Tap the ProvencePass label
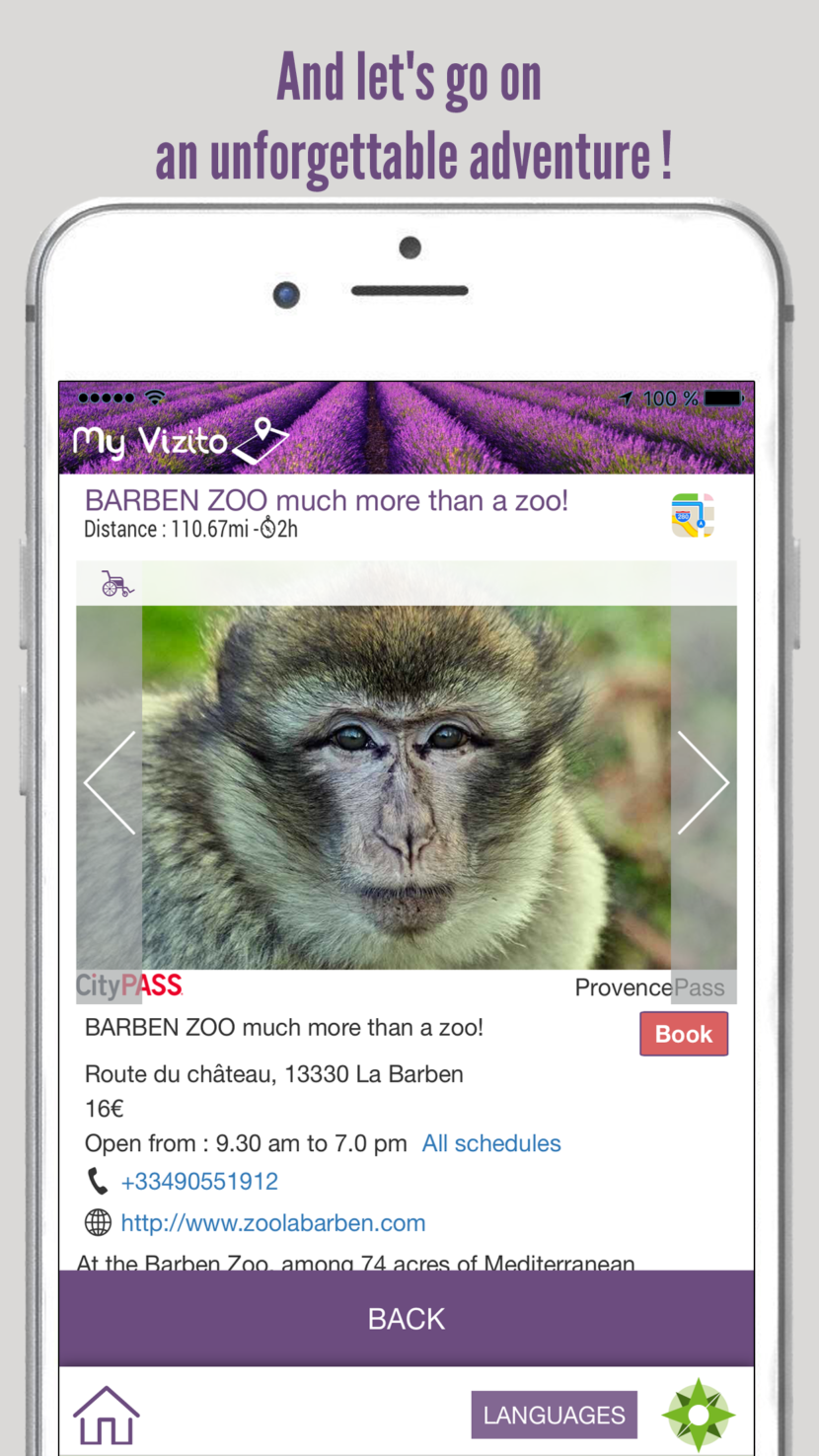This screenshot has height=1456, width=819. (649, 987)
